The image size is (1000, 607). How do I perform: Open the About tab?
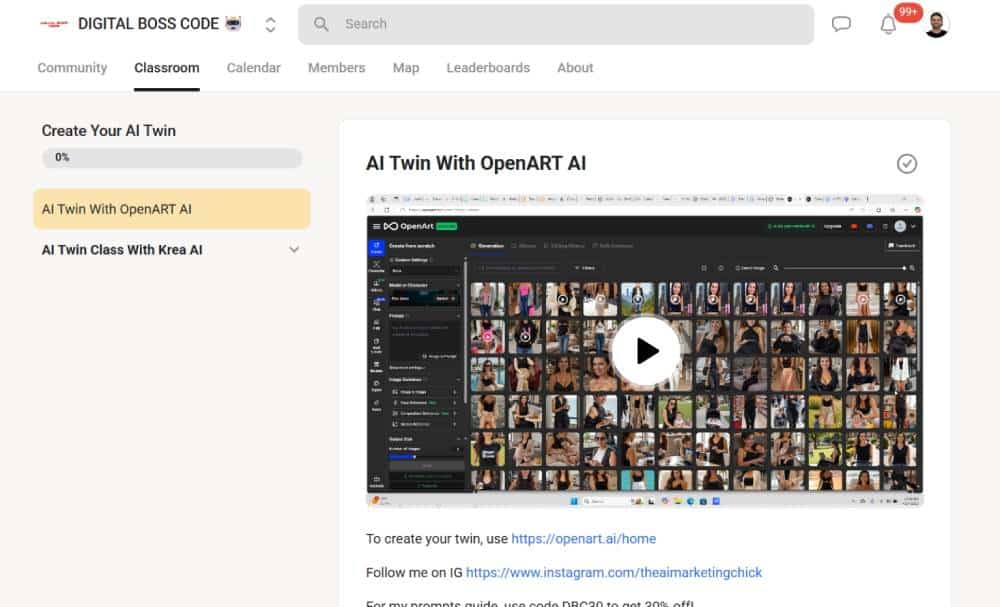[x=575, y=68]
